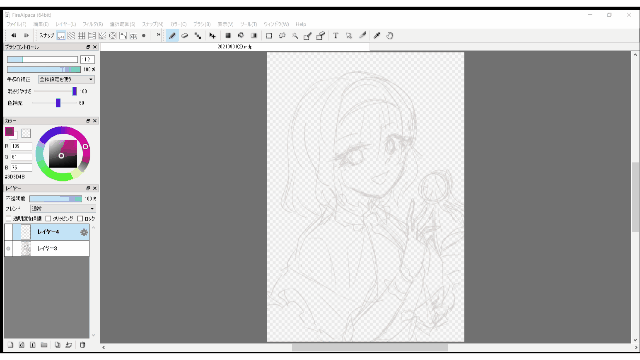Select the Bucket fill tool
Viewport: 640px width, 360px height.
tap(241, 36)
